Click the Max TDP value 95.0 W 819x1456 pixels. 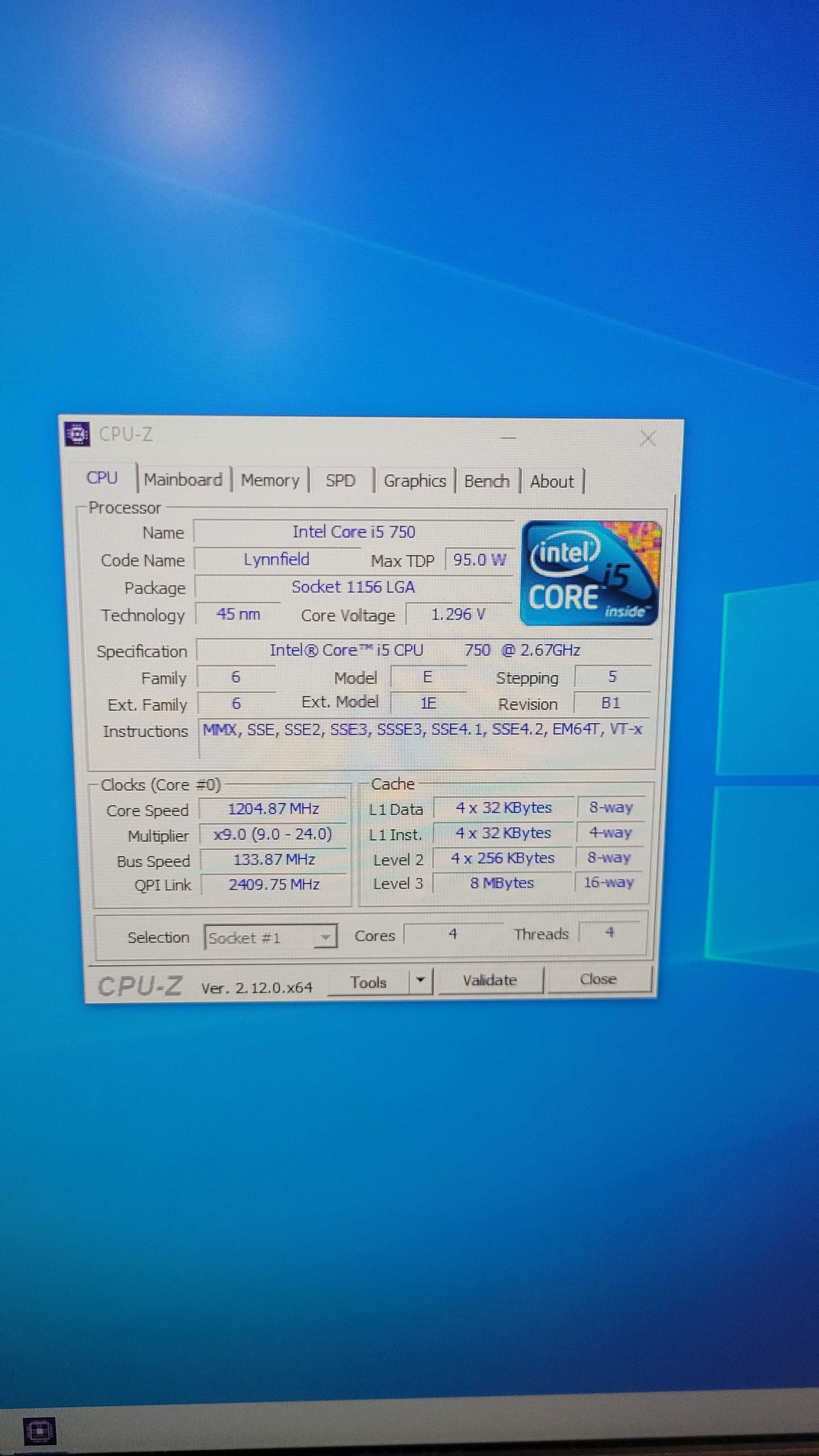pos(479,560)
